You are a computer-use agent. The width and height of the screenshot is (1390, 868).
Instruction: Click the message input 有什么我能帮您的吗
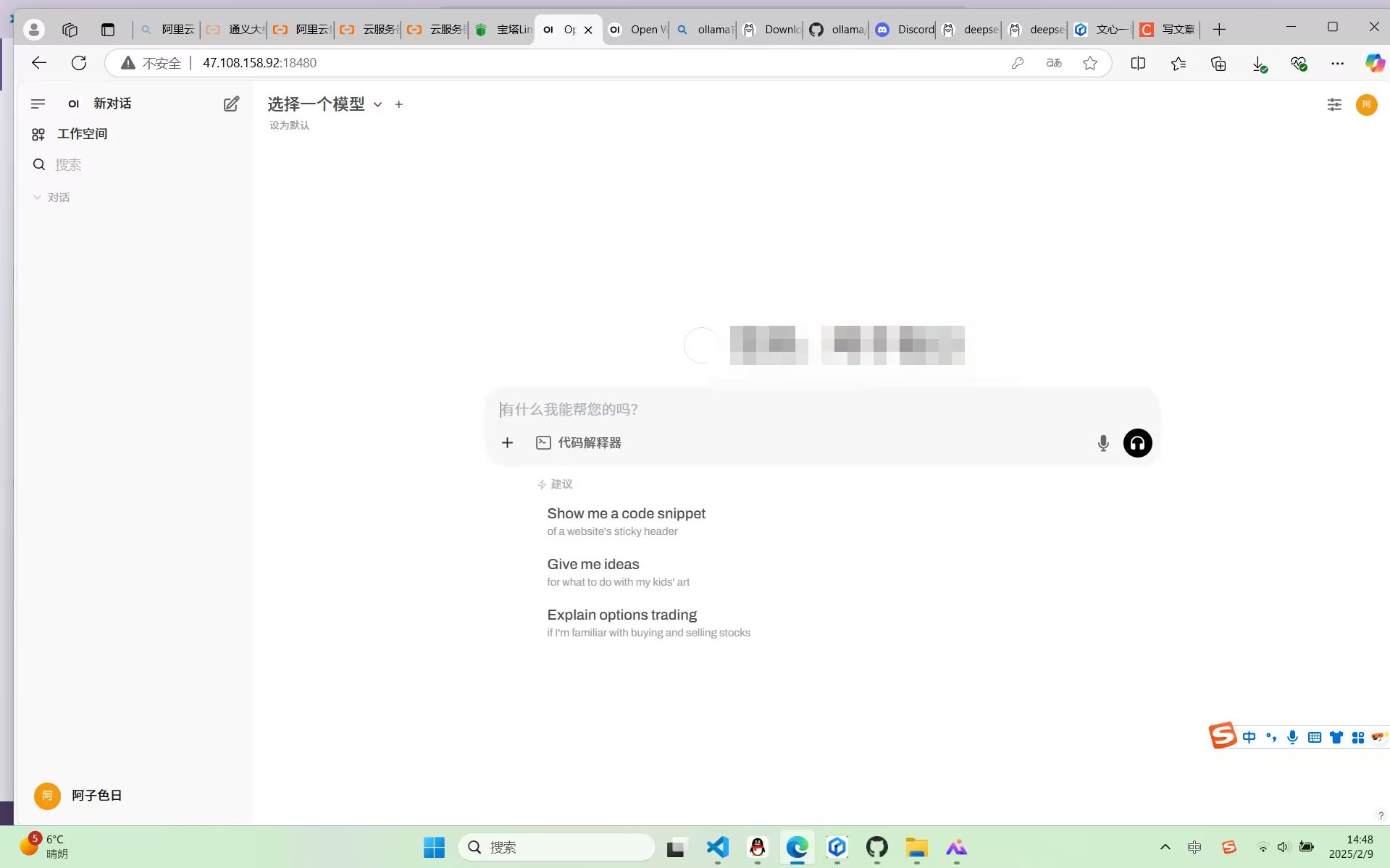pyautogui.click(x=821, y=410)
